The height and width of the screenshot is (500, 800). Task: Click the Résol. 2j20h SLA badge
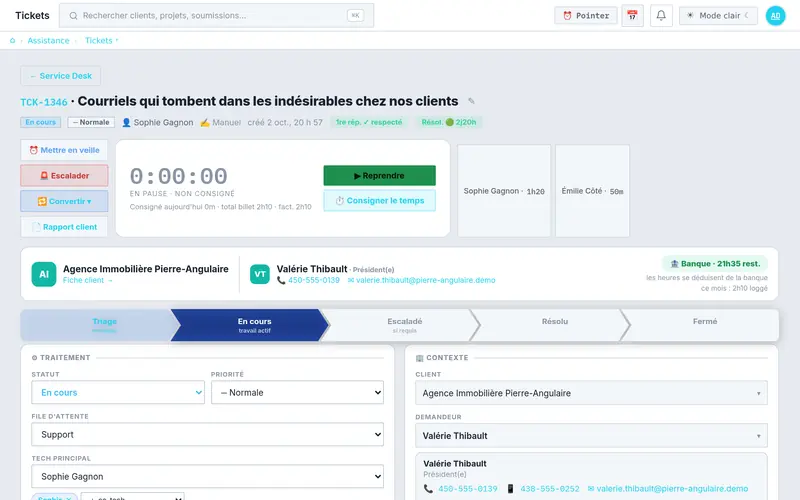(x=448, y=122)
